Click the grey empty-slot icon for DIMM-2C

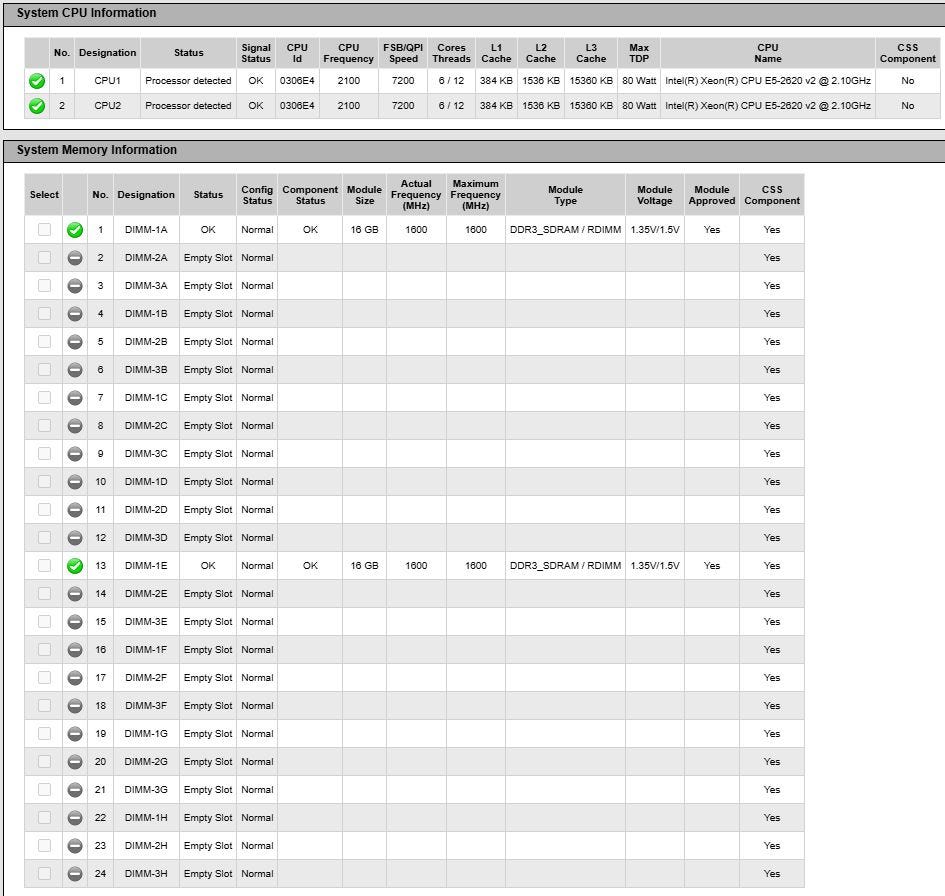click(x=75, y=426)
